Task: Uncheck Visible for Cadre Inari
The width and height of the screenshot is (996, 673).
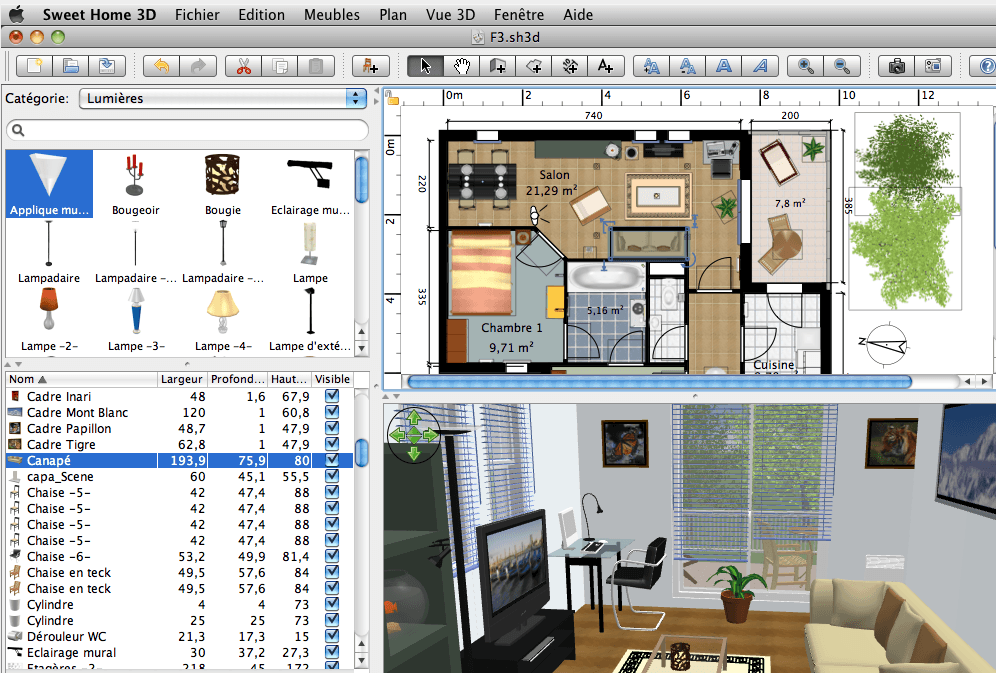Action: coord(332,397)
